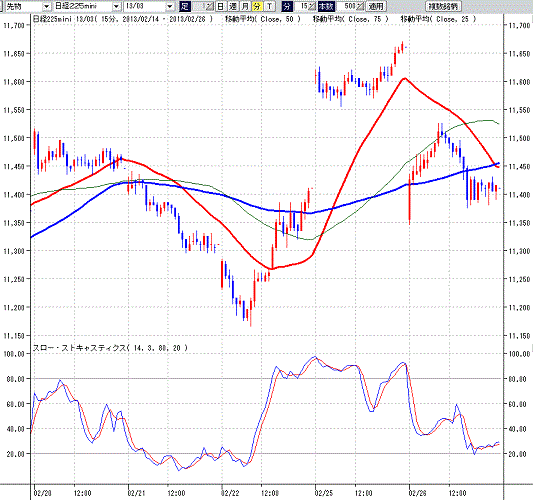Click the 11,450 price label on left axis
Screen dimensions: 533x500
coord(14,167)
